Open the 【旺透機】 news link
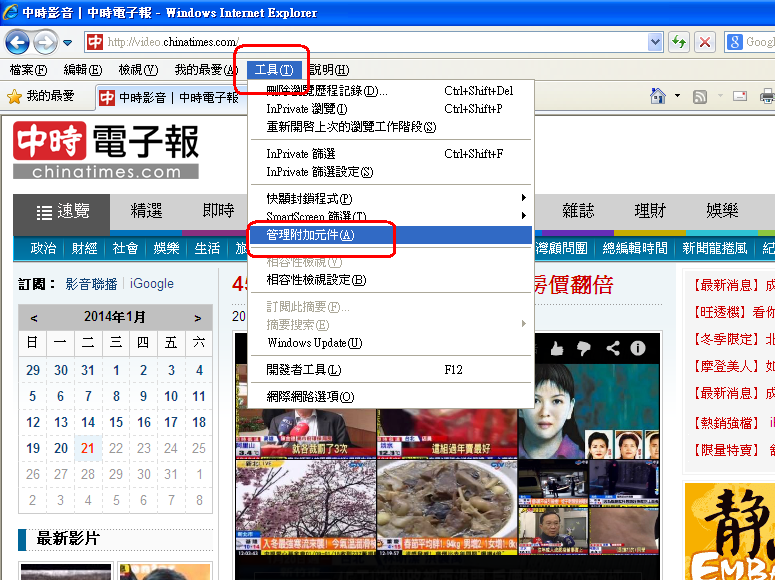 (733, 312)
